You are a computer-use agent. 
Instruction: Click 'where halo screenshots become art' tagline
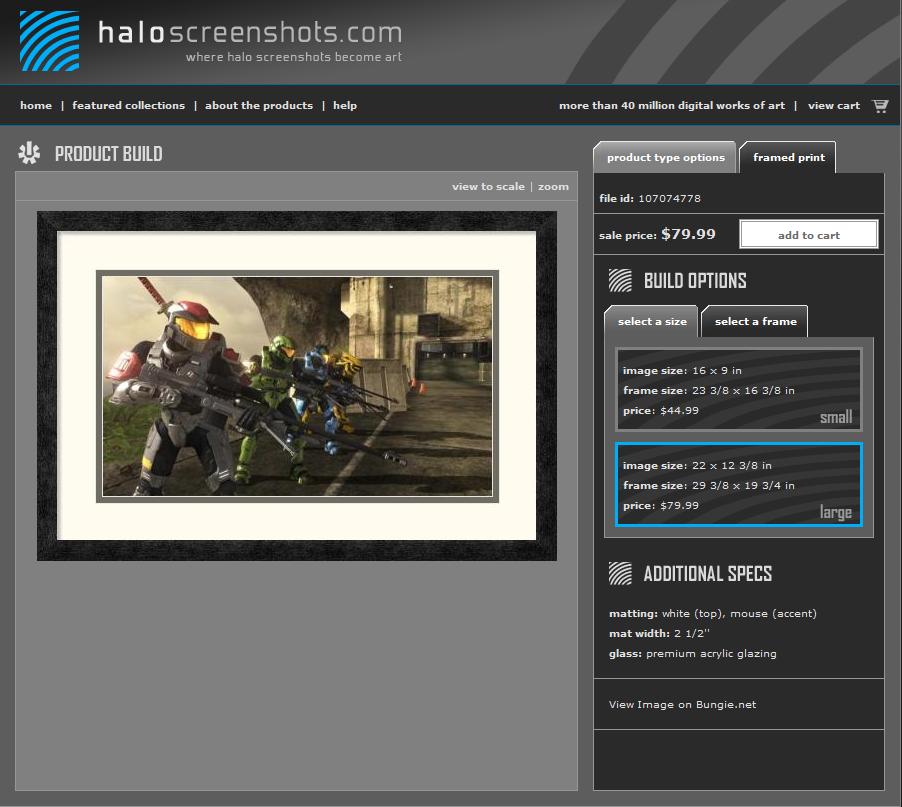(x=293, y=57)
